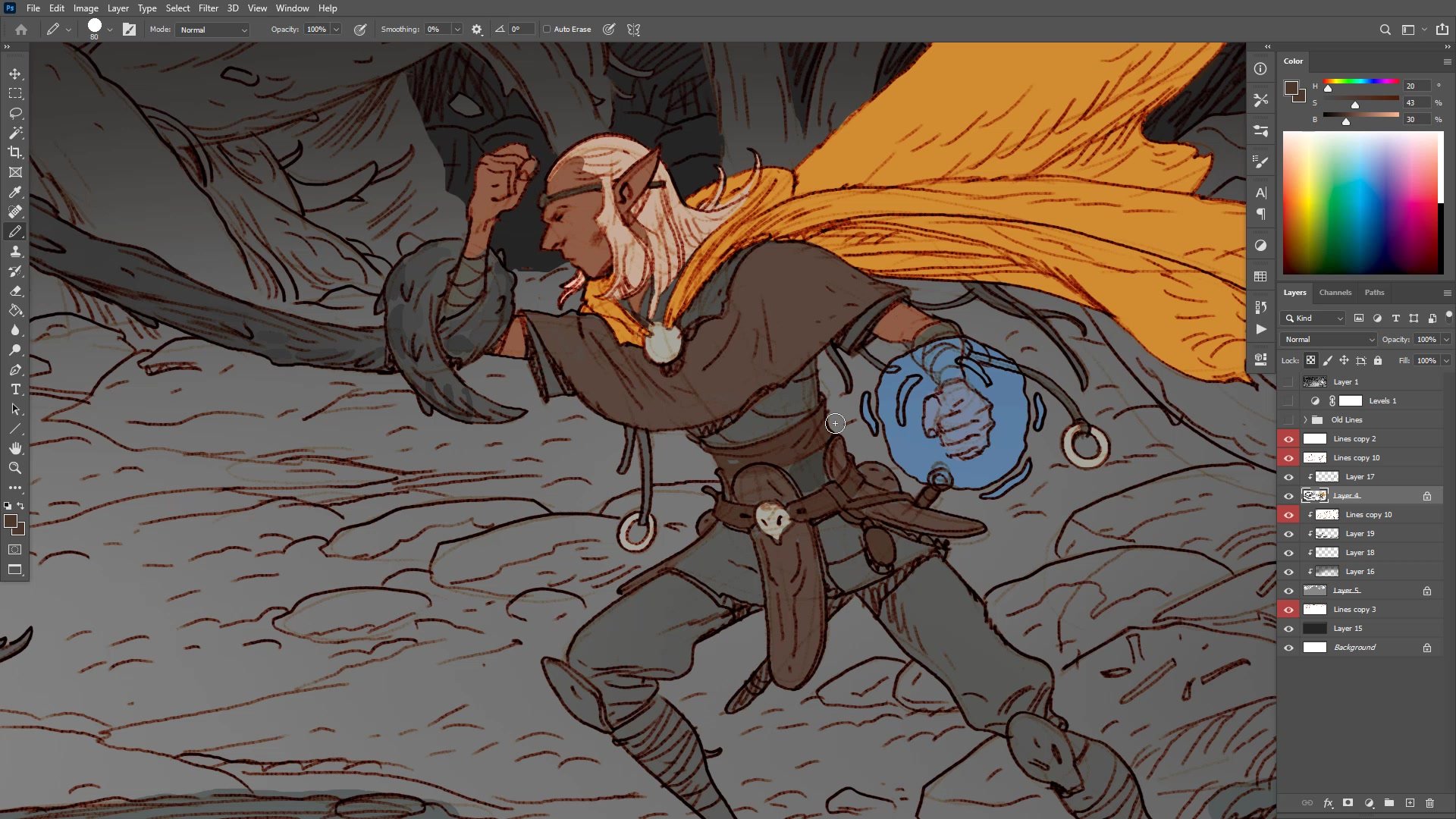Click the brush Opacity value field
Image resolution: width=1456 pixels, height=819 pixels.
(316, 30)
